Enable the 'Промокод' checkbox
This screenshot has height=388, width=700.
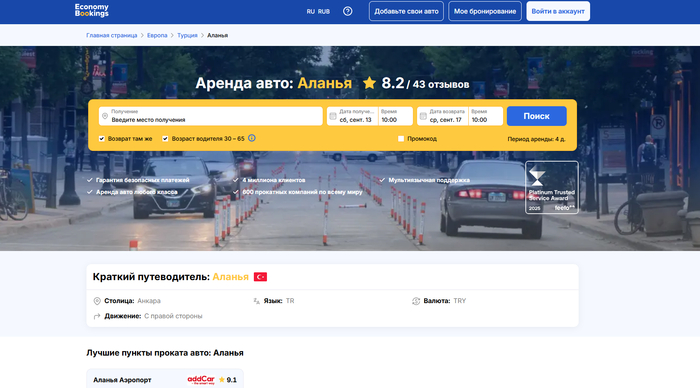click(x=401, y=139)
